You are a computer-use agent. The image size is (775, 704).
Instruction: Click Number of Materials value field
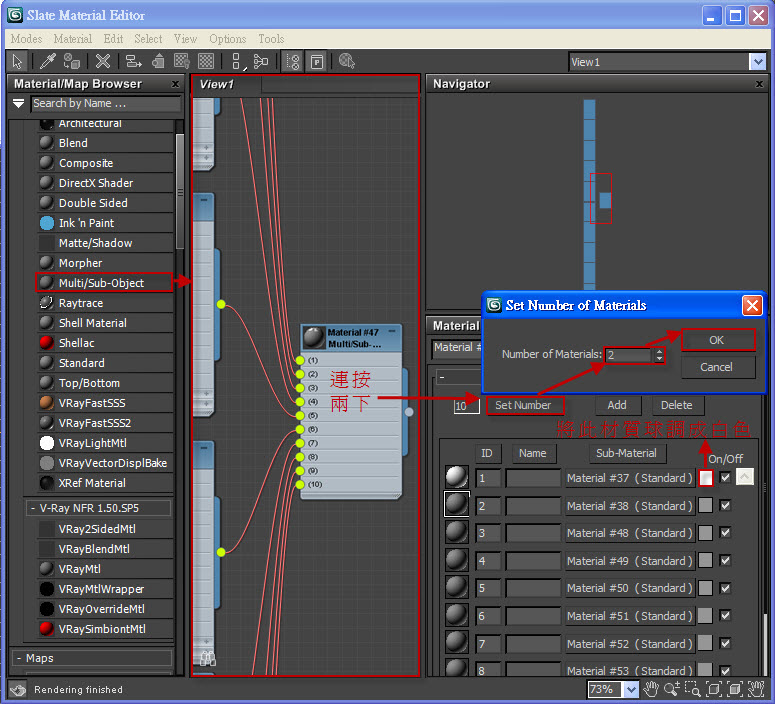629,355
